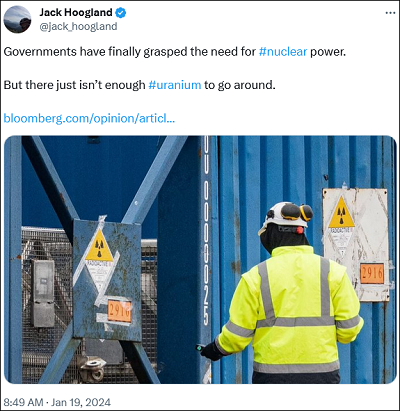Click the left yellow radioactive warning sign
The height and width of the screenshot is (411, 400).
pos(99,246)
